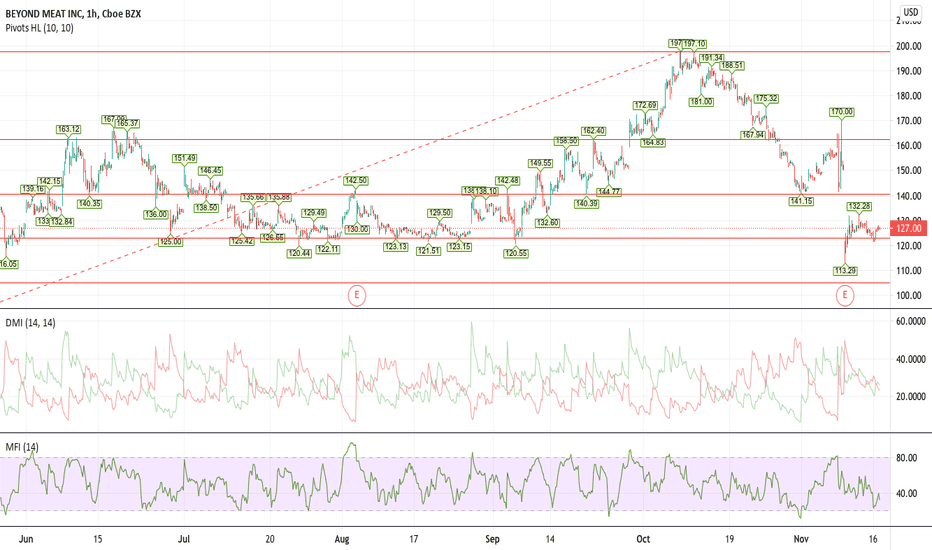This screenshot has width=932, height=550.
Task: Click the current price label 127.00
Action: pos(909,228)
